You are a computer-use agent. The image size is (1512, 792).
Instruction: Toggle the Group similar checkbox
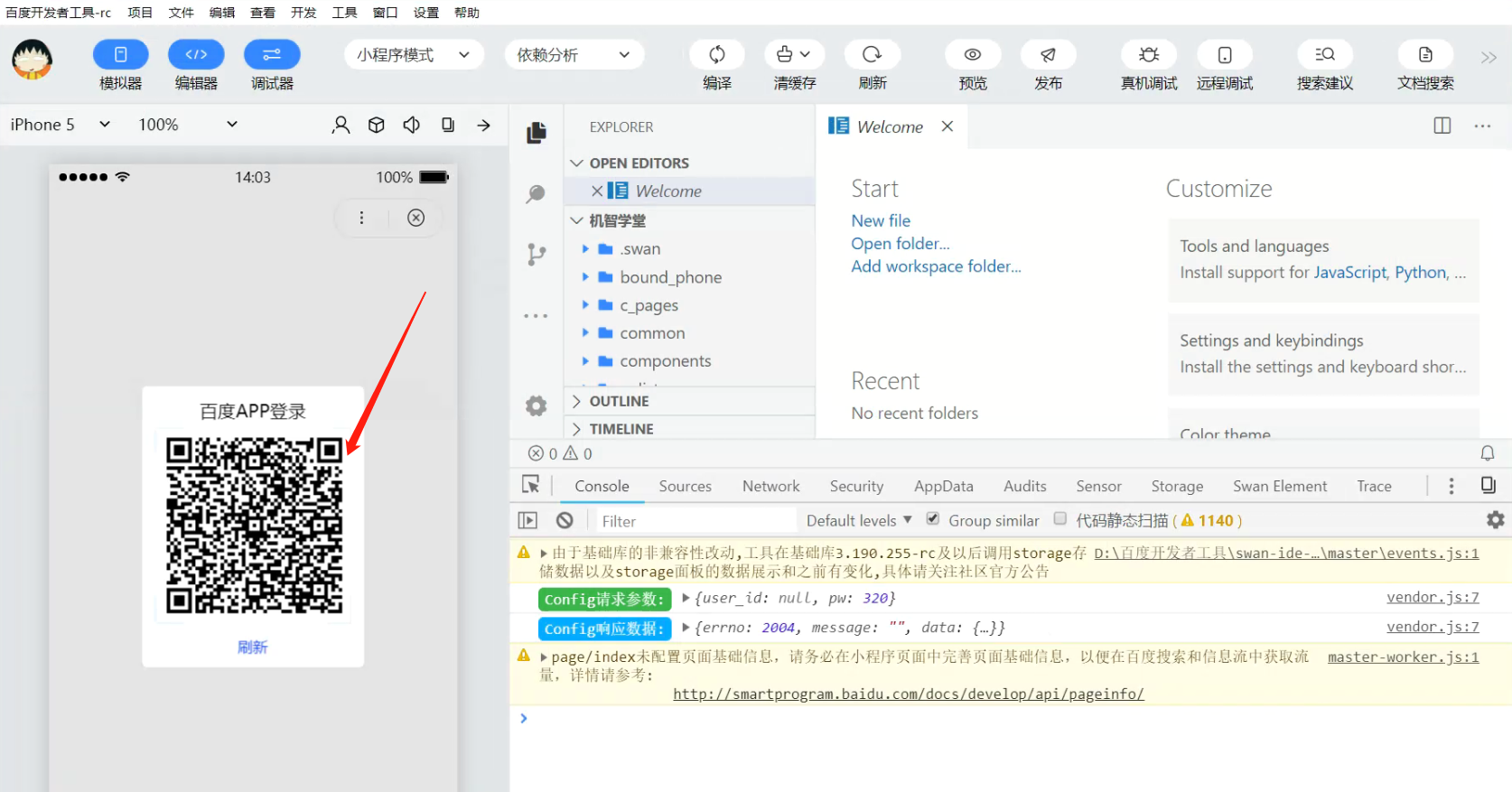tap(933, 519)
